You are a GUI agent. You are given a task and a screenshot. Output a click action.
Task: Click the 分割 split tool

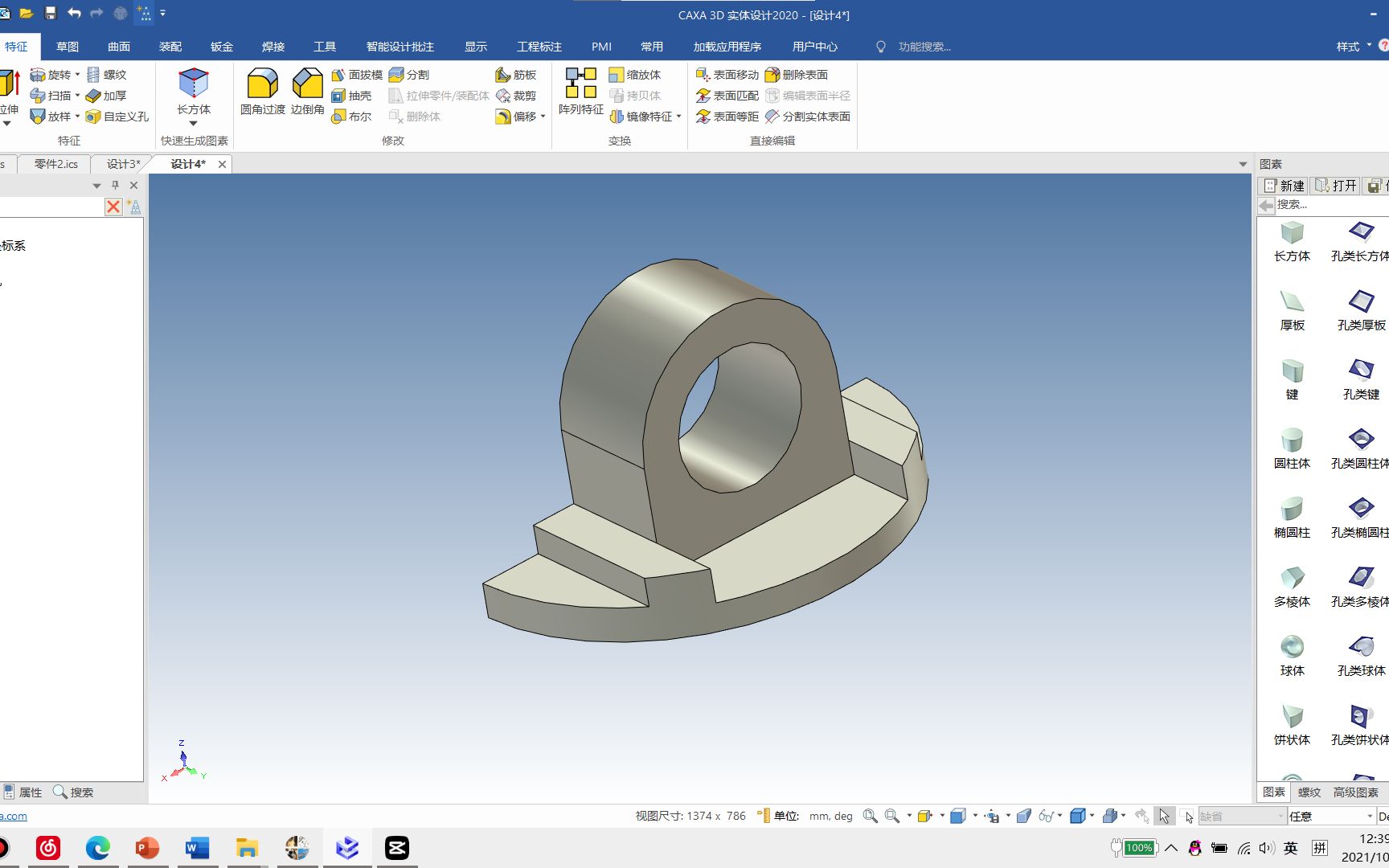409,75
